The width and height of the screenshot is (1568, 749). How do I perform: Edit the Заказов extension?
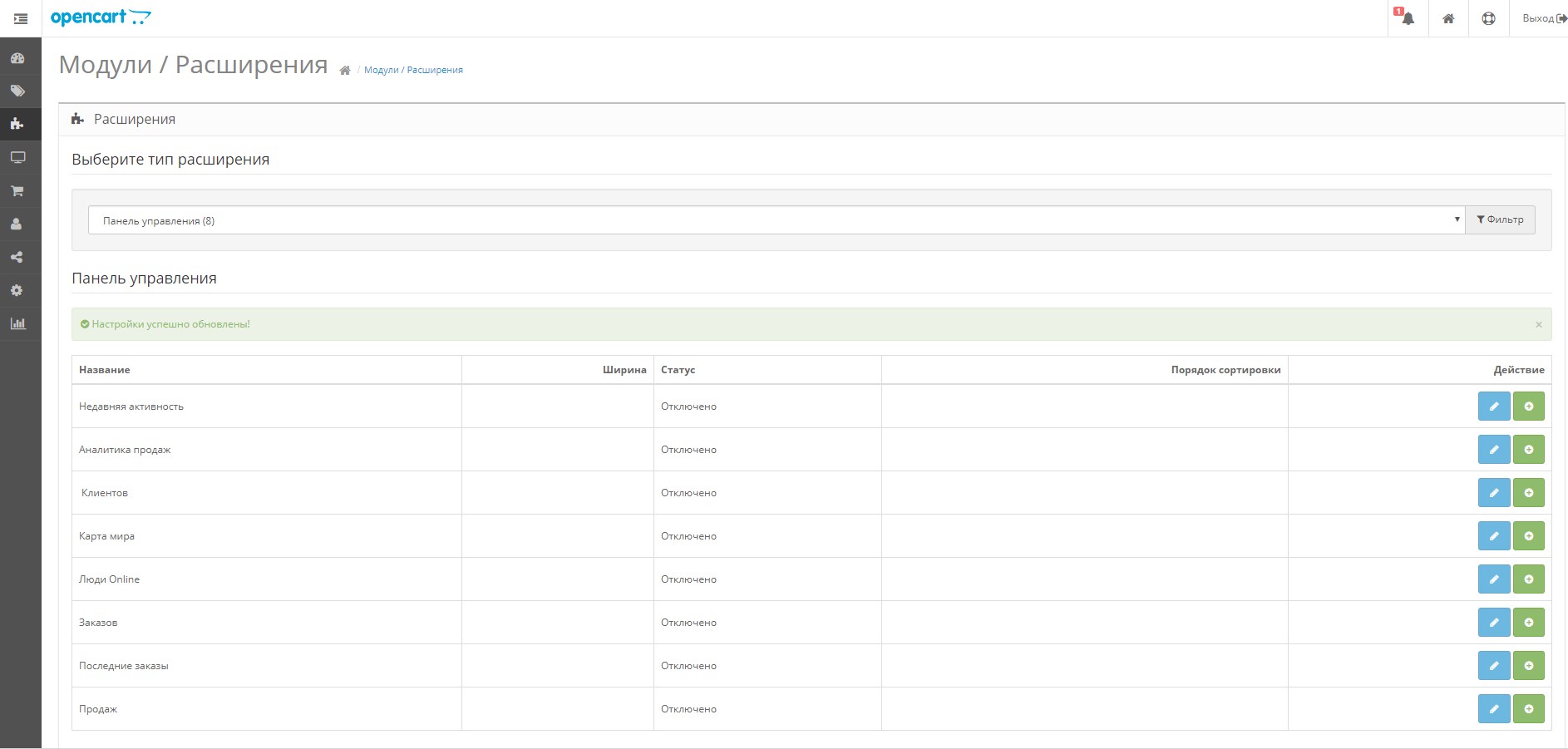point(1493,623)
